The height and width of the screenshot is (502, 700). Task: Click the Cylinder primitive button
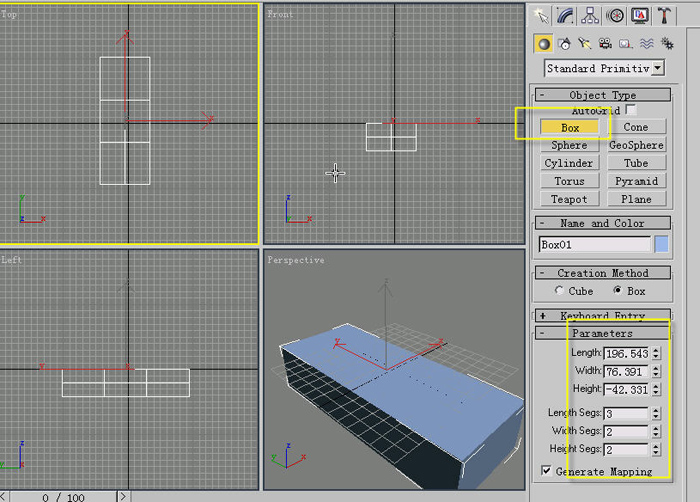(570, 163)
